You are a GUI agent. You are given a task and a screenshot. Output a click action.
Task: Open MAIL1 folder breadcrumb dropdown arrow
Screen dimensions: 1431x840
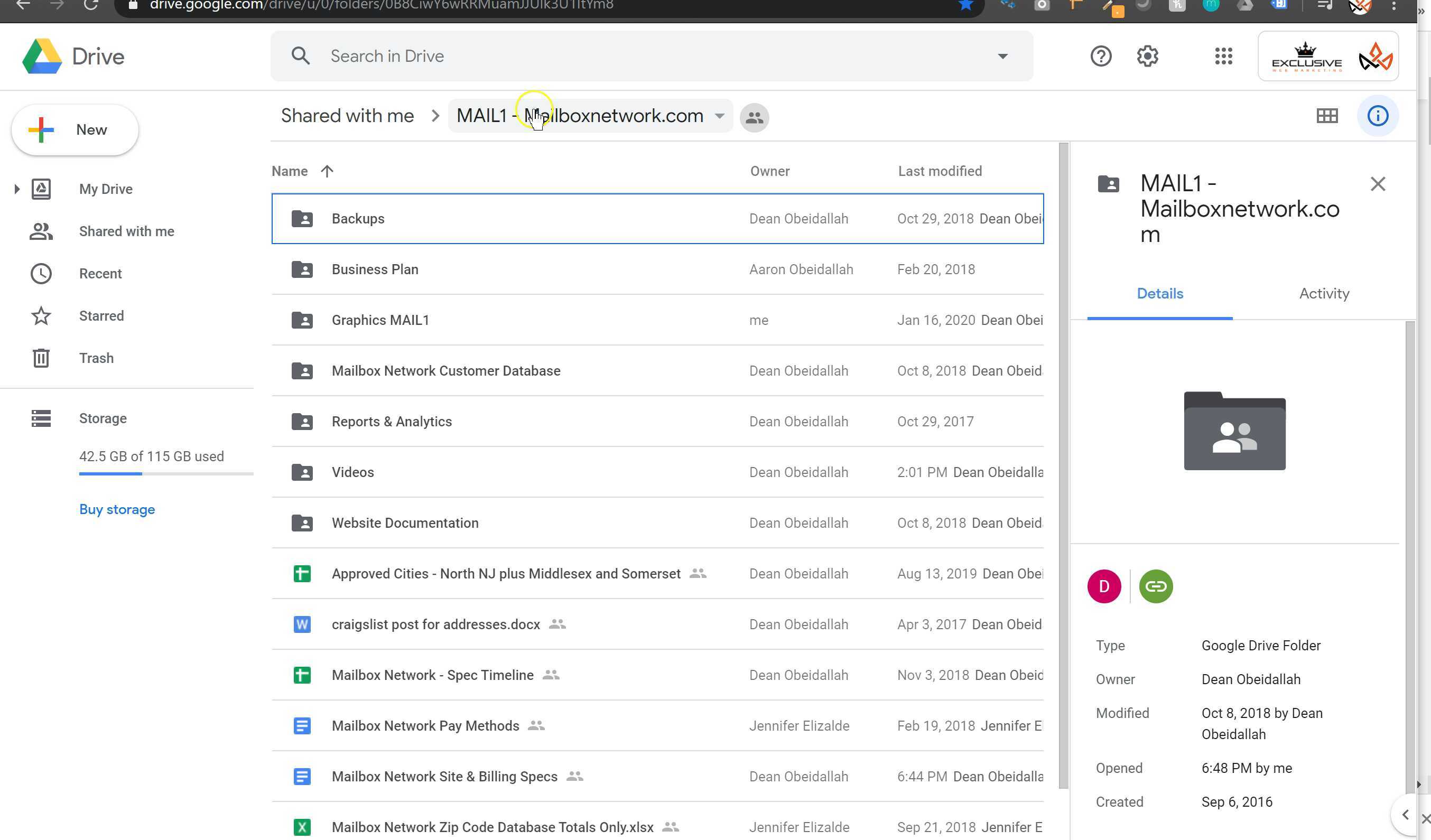pos(719,116)
